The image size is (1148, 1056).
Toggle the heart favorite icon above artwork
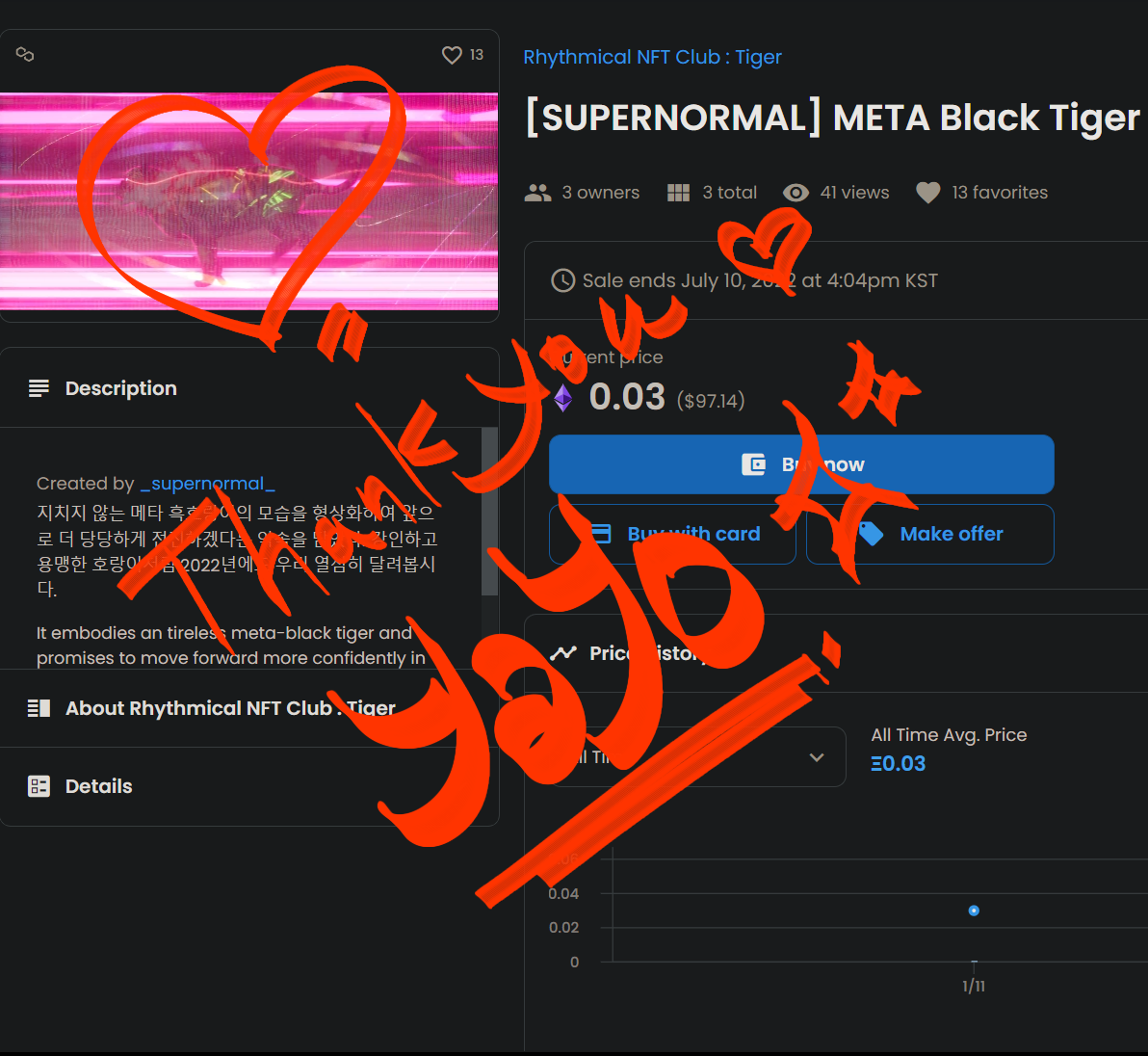coord(452,55)
